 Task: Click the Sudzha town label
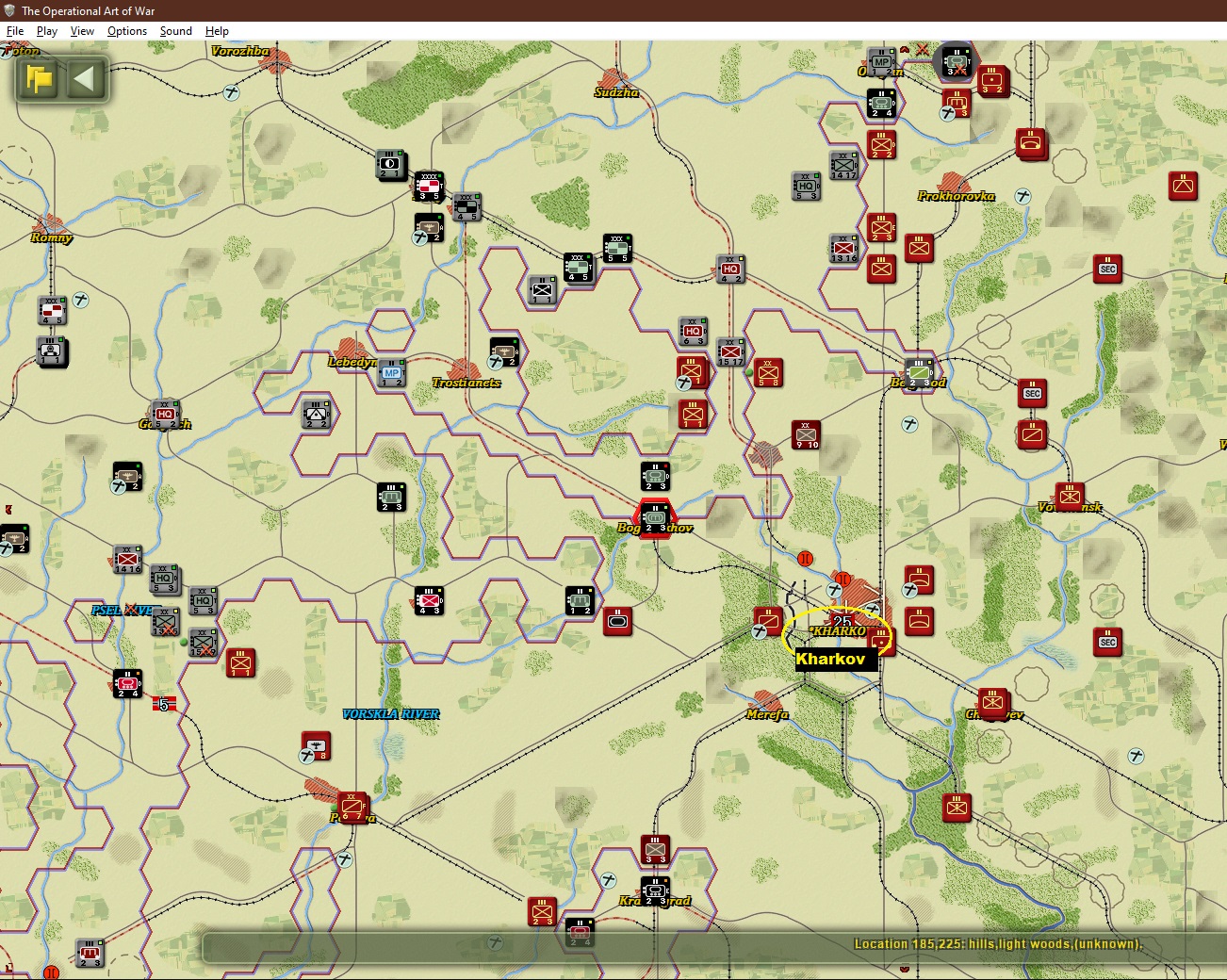[x=616, y=92]
